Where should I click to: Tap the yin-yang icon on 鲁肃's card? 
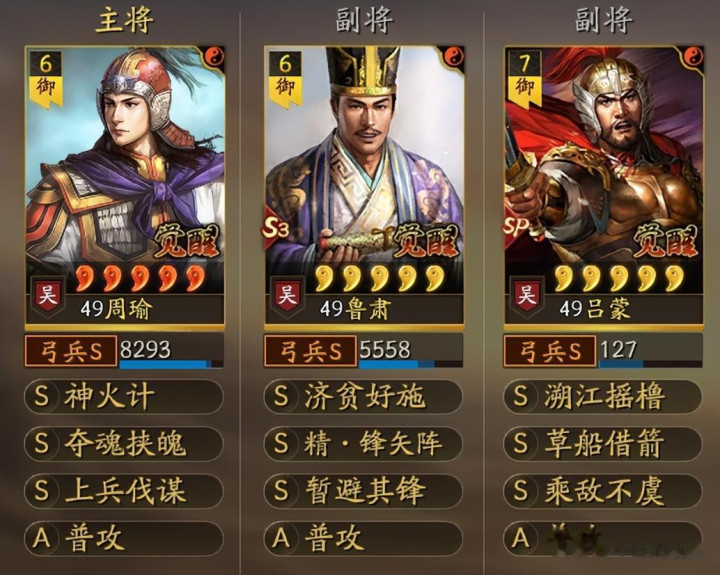(455, 57)
